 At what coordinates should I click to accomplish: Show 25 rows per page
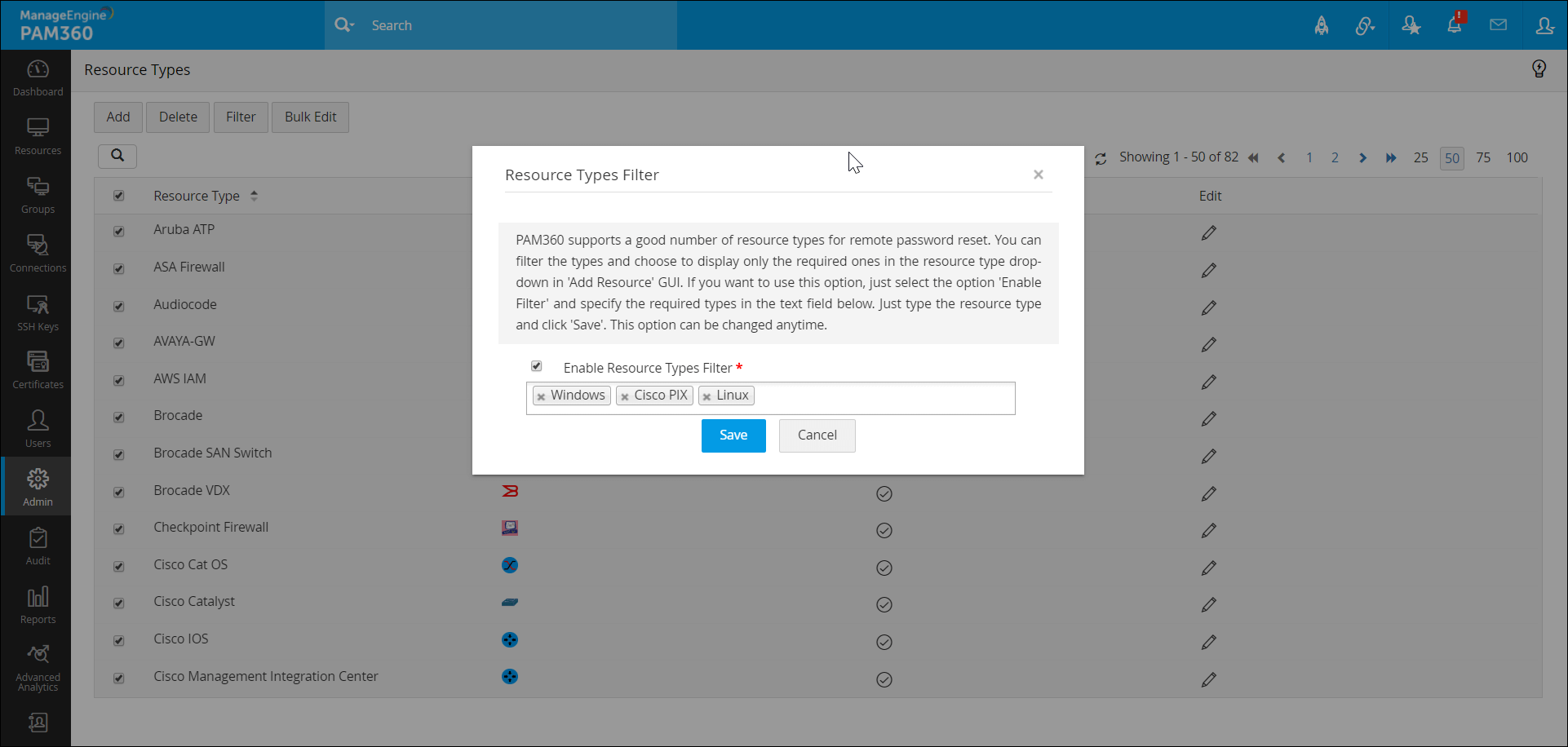pos(1421,158)
